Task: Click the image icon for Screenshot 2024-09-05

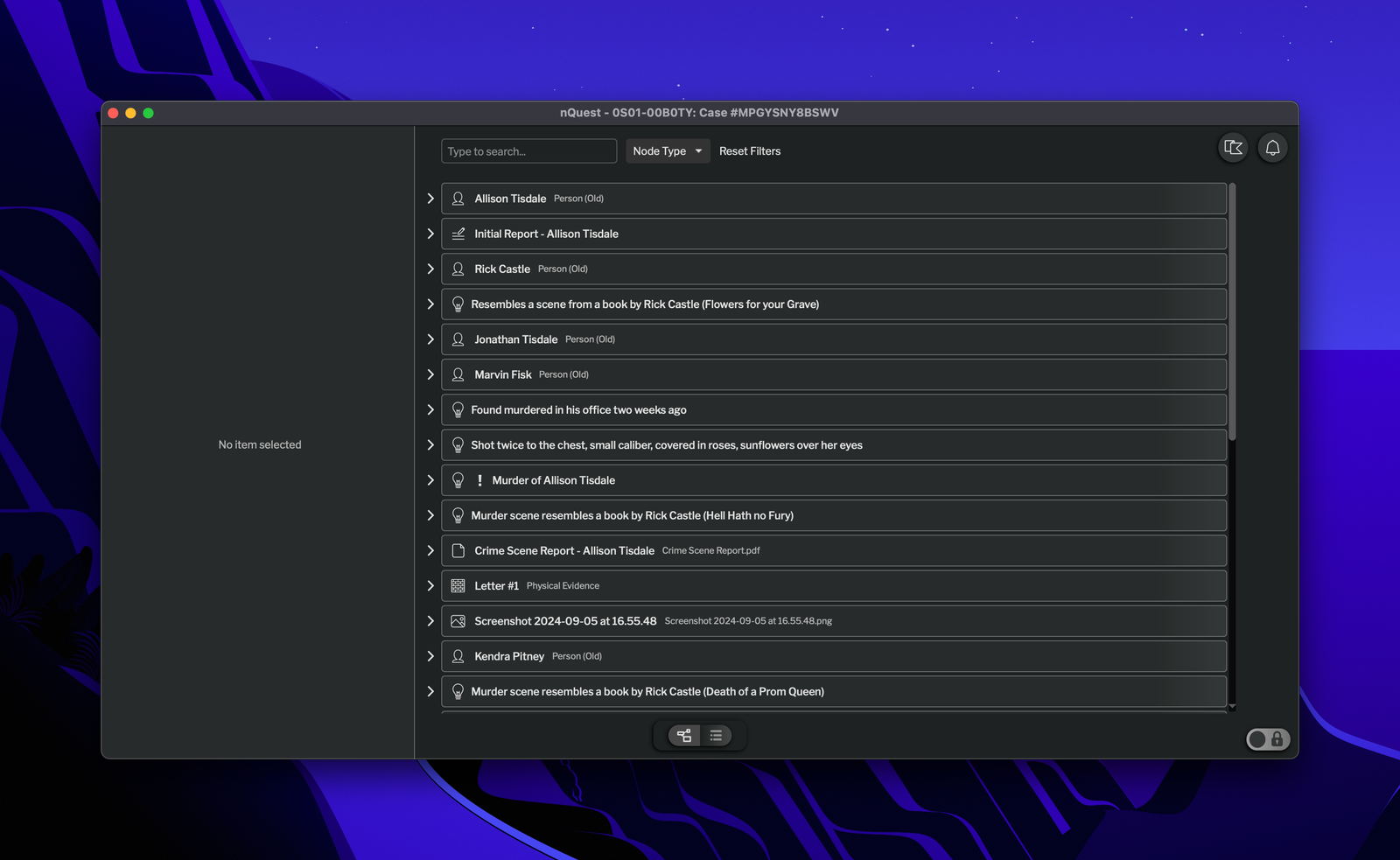Action: coord(458,621)
